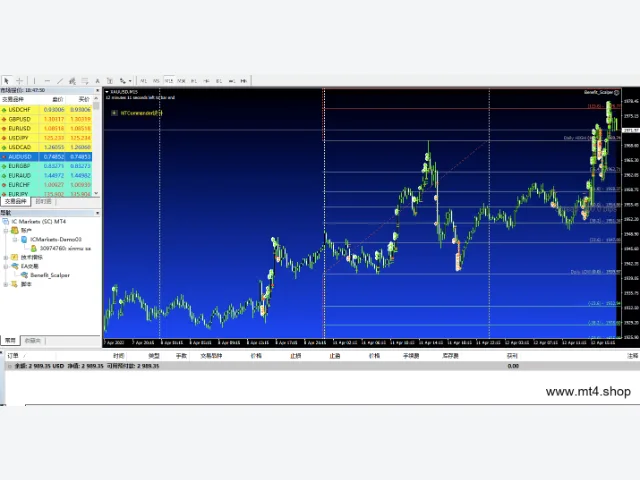Image resolution: width=640 pixels, height=480 pixels.
Task: Open the chart XAUUSD,M15 title dropdown triangle
Action: pos(107,92)
